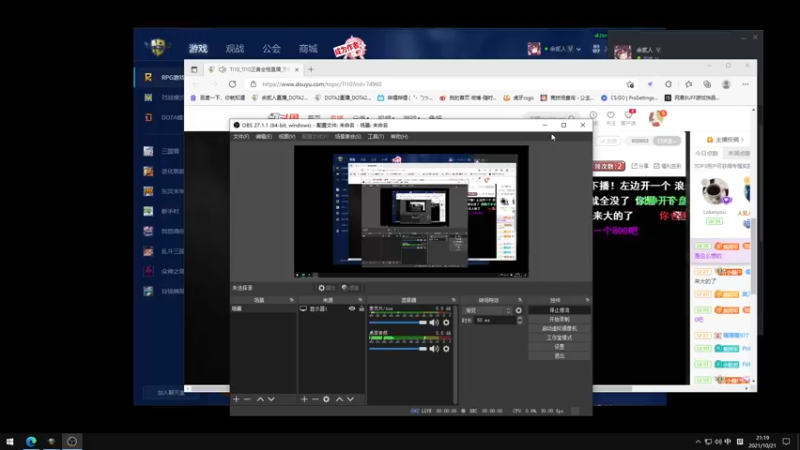Screen dimensions: 800x450
Task: Open new tab in Edge browser
Action: (x=311, y=69)
